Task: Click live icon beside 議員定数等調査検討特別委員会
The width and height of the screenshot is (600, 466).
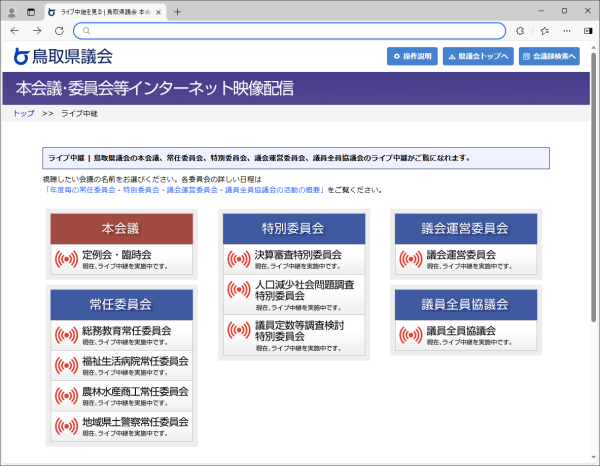Action: point(239,330)
